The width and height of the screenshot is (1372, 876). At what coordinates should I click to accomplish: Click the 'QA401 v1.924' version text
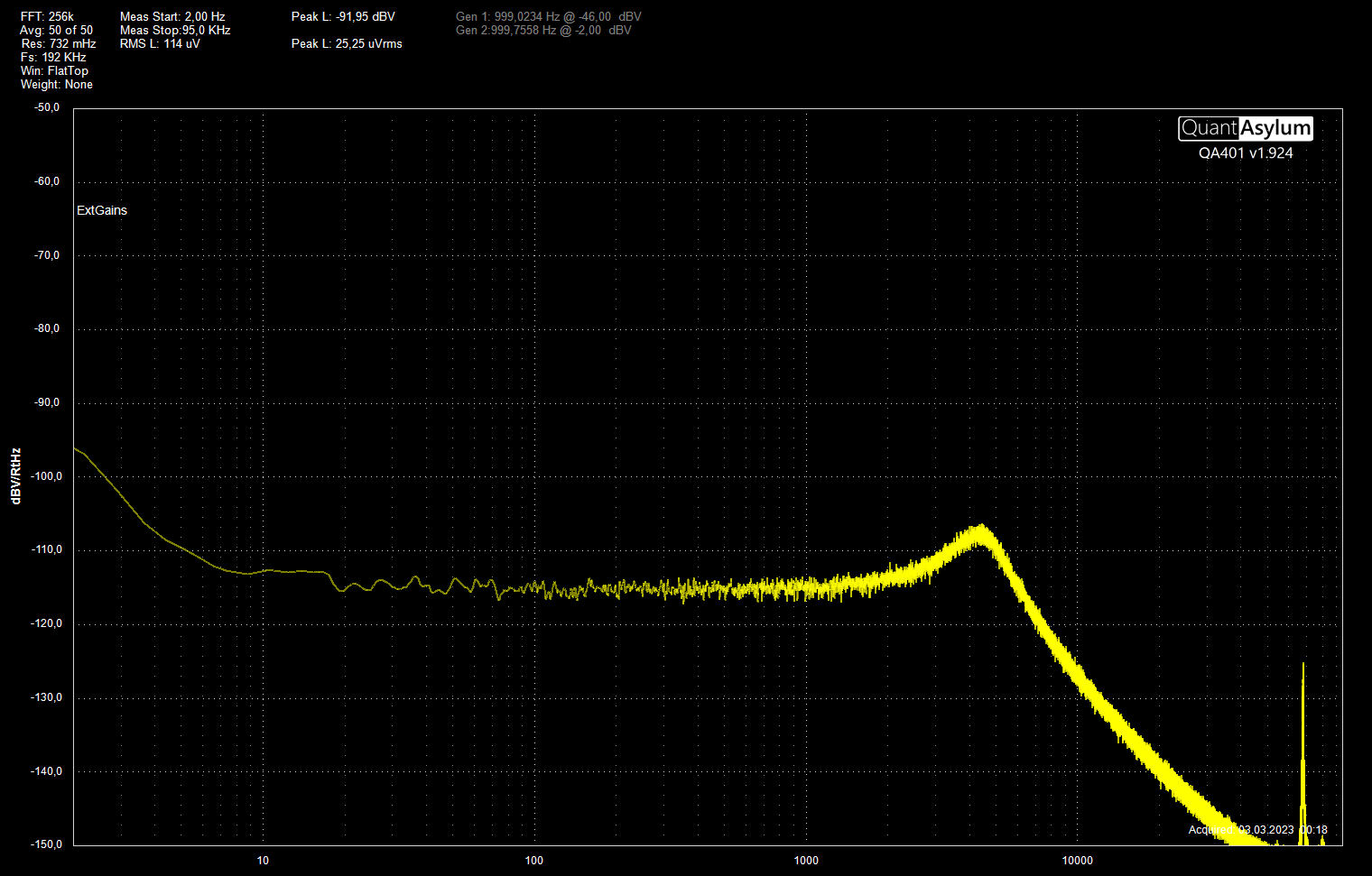click(1246, 153)
